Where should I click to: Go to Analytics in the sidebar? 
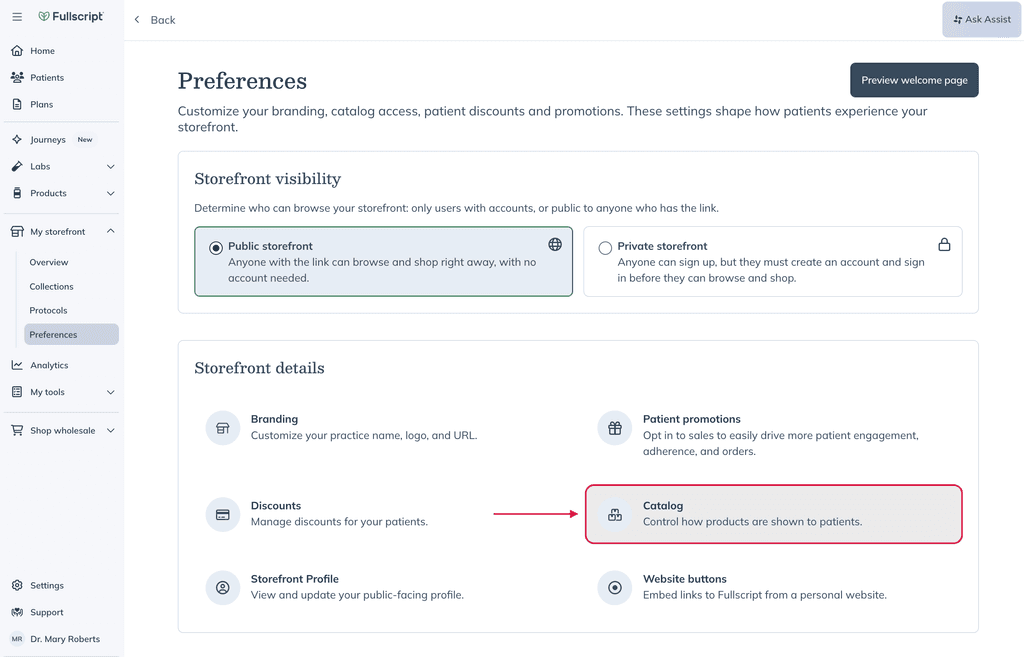[49, 365]
